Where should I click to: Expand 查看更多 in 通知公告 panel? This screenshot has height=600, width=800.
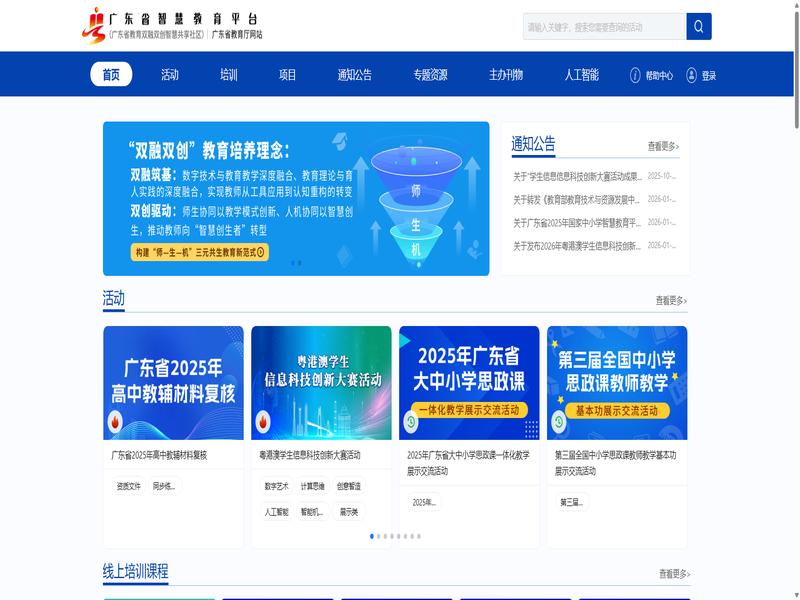coord(663,146)
